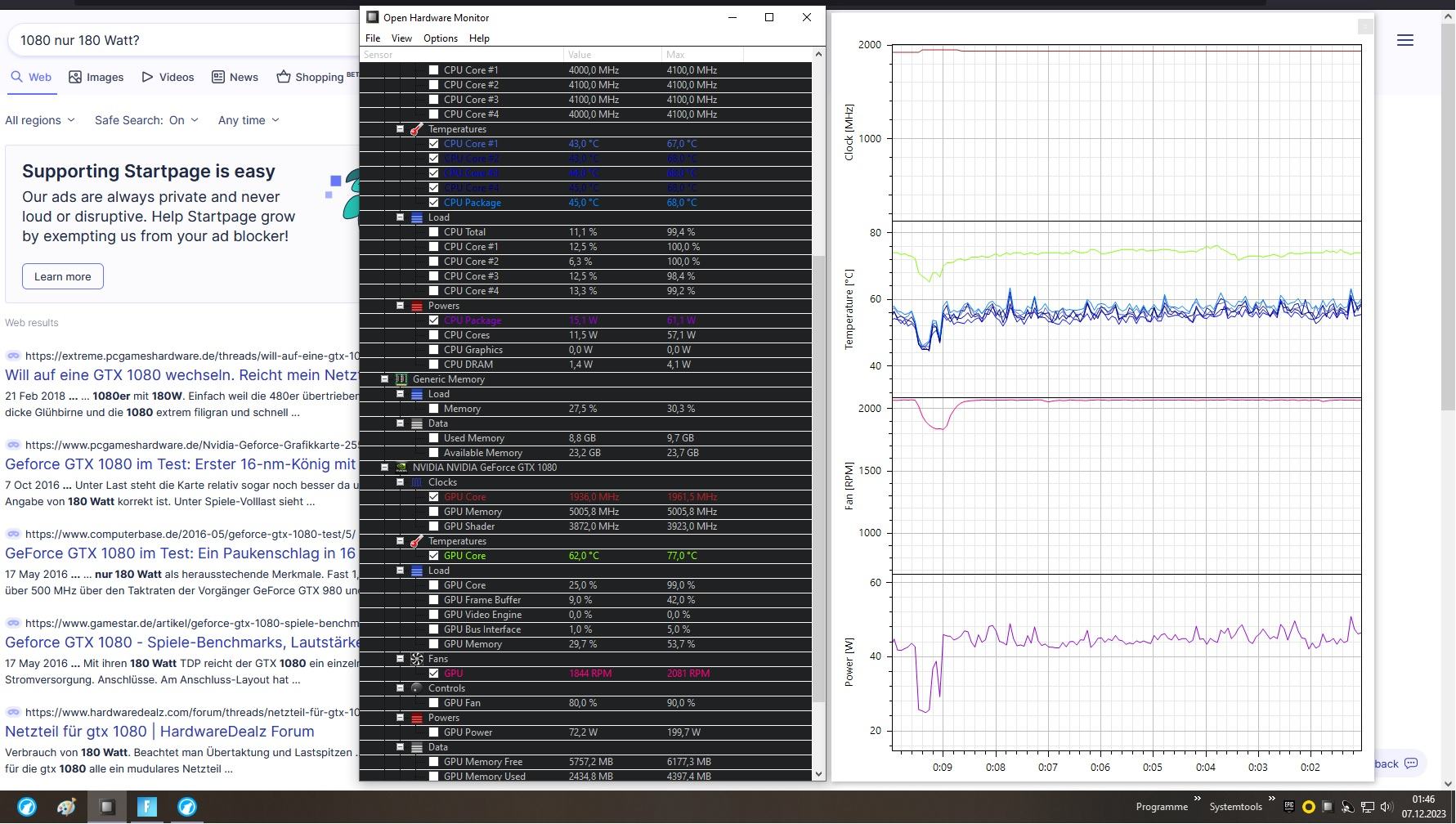Click the Fortnite taskbar icon
The height and width of the screenshot is (824, 1456).
click(147, 807)
